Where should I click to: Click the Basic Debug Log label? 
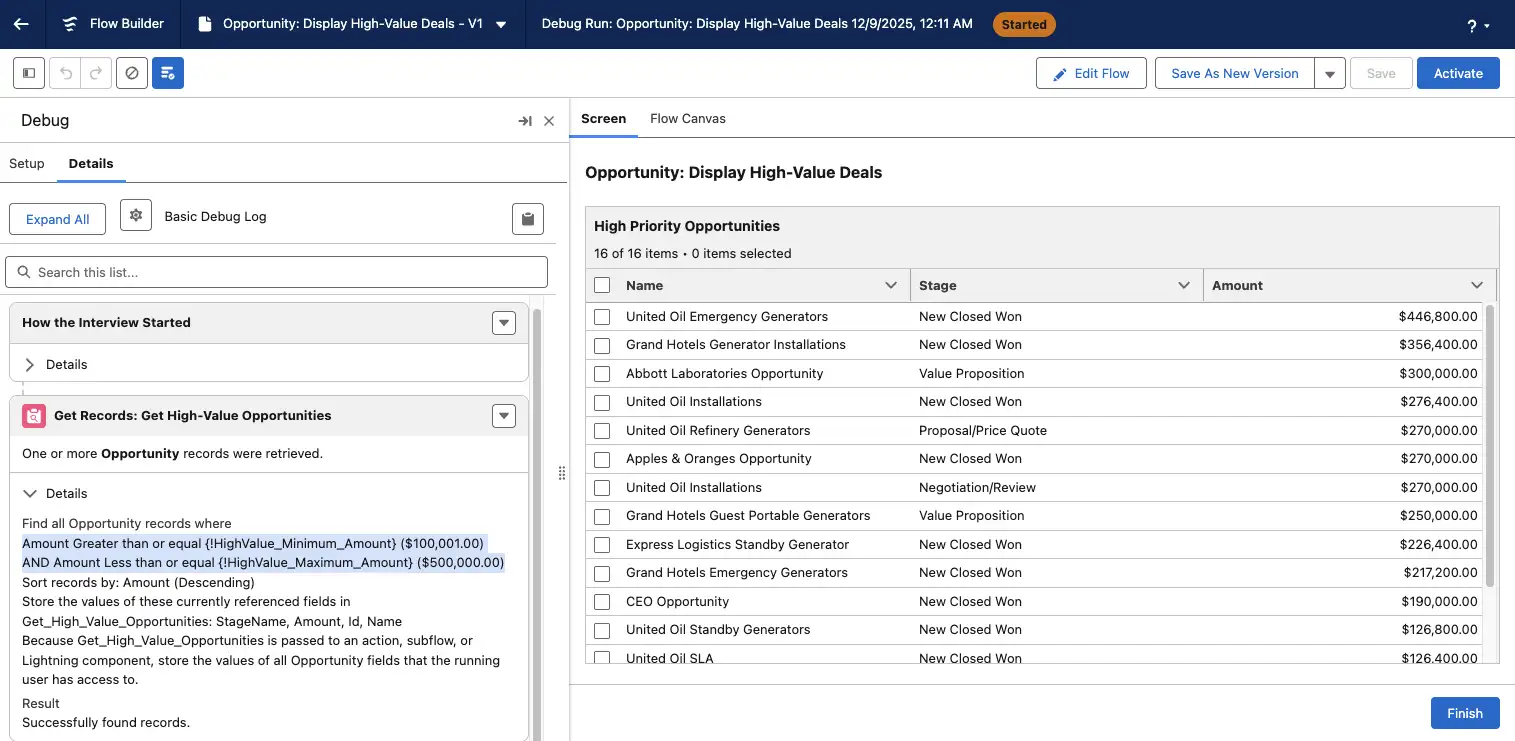pyautogui.click(x=215, y=216)
